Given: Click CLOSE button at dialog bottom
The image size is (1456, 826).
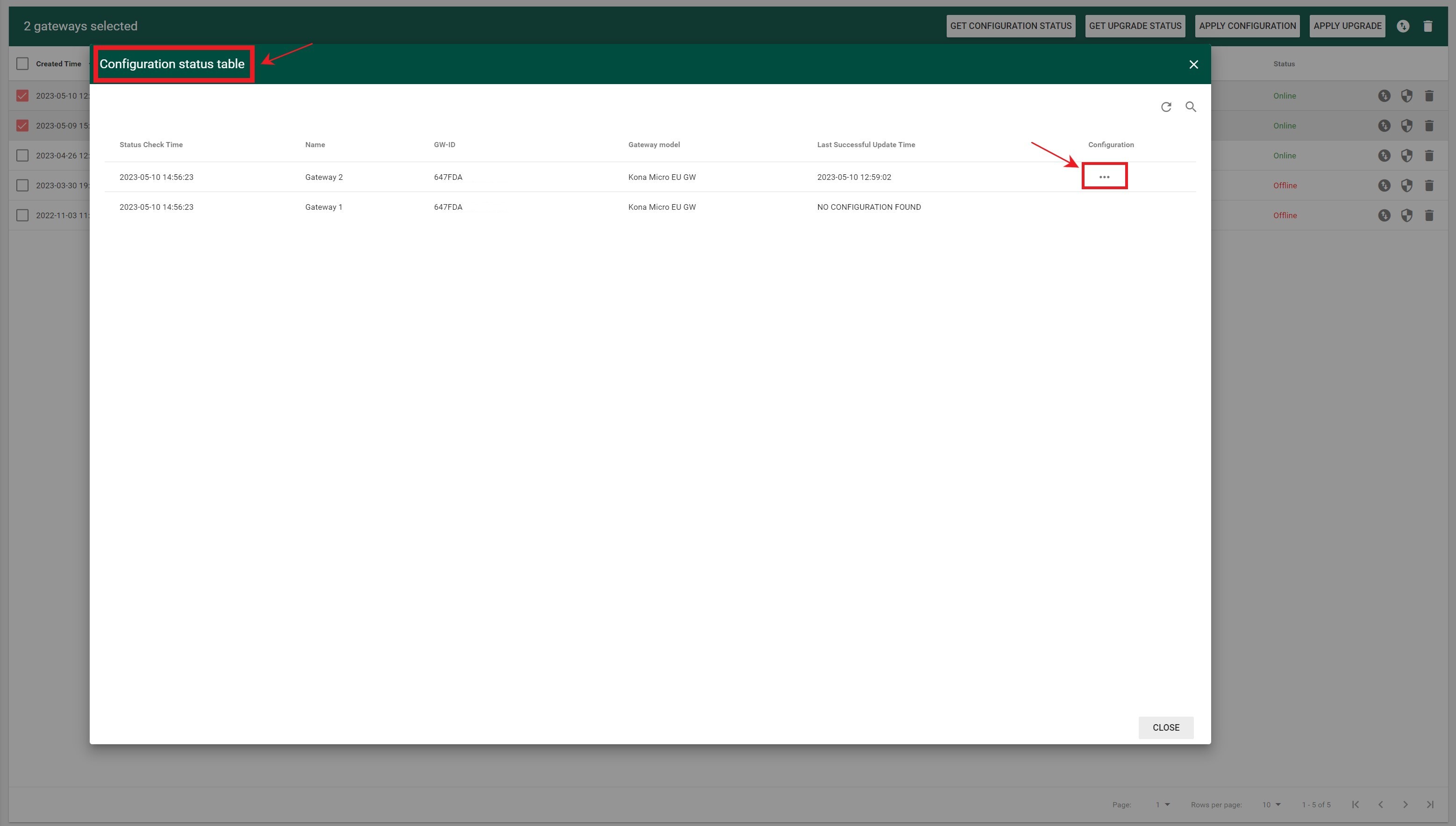Looking at the screenshot, I should point(1165,728).
